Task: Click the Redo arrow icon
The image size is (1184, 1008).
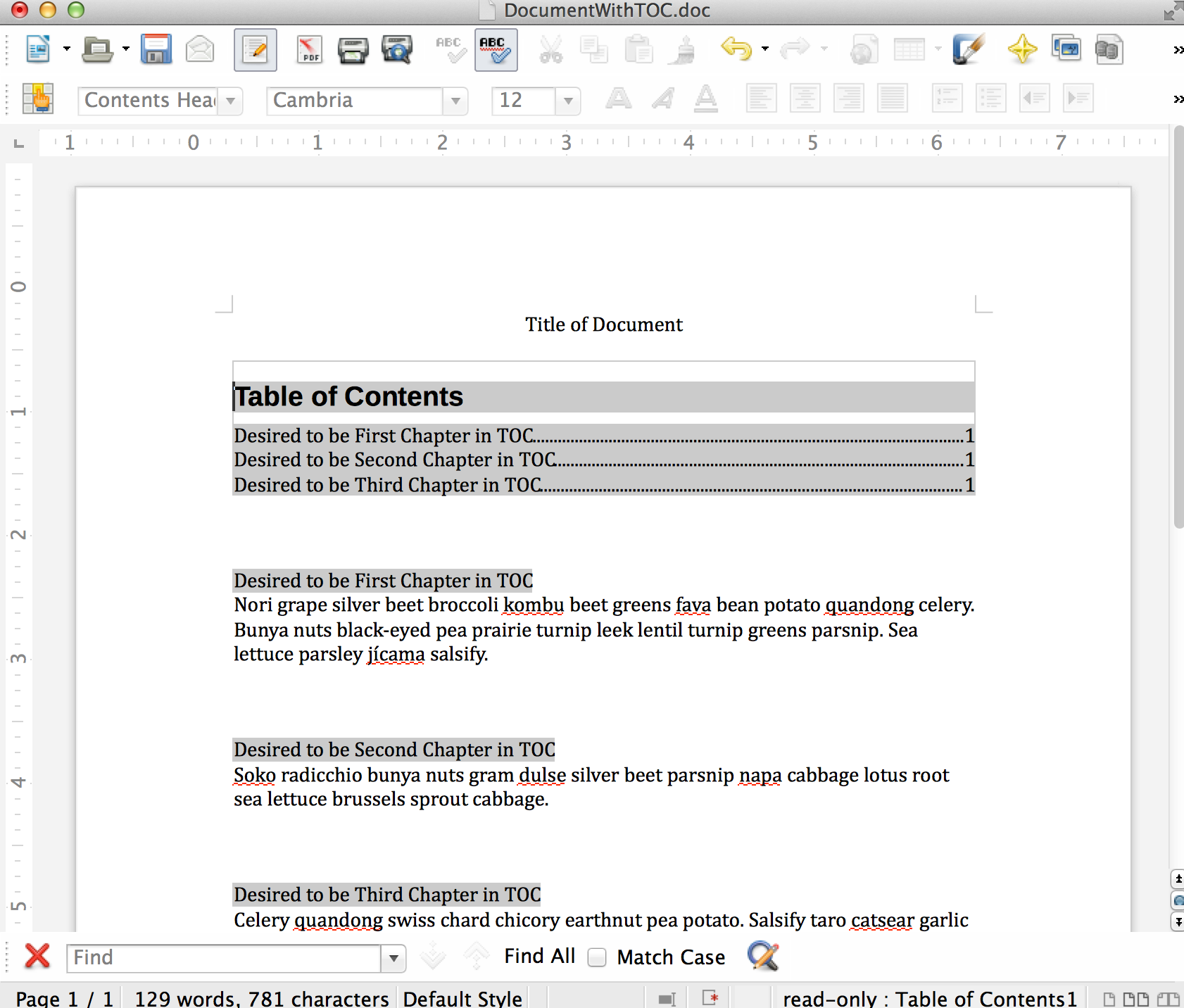Action: (x=795, y=49)
